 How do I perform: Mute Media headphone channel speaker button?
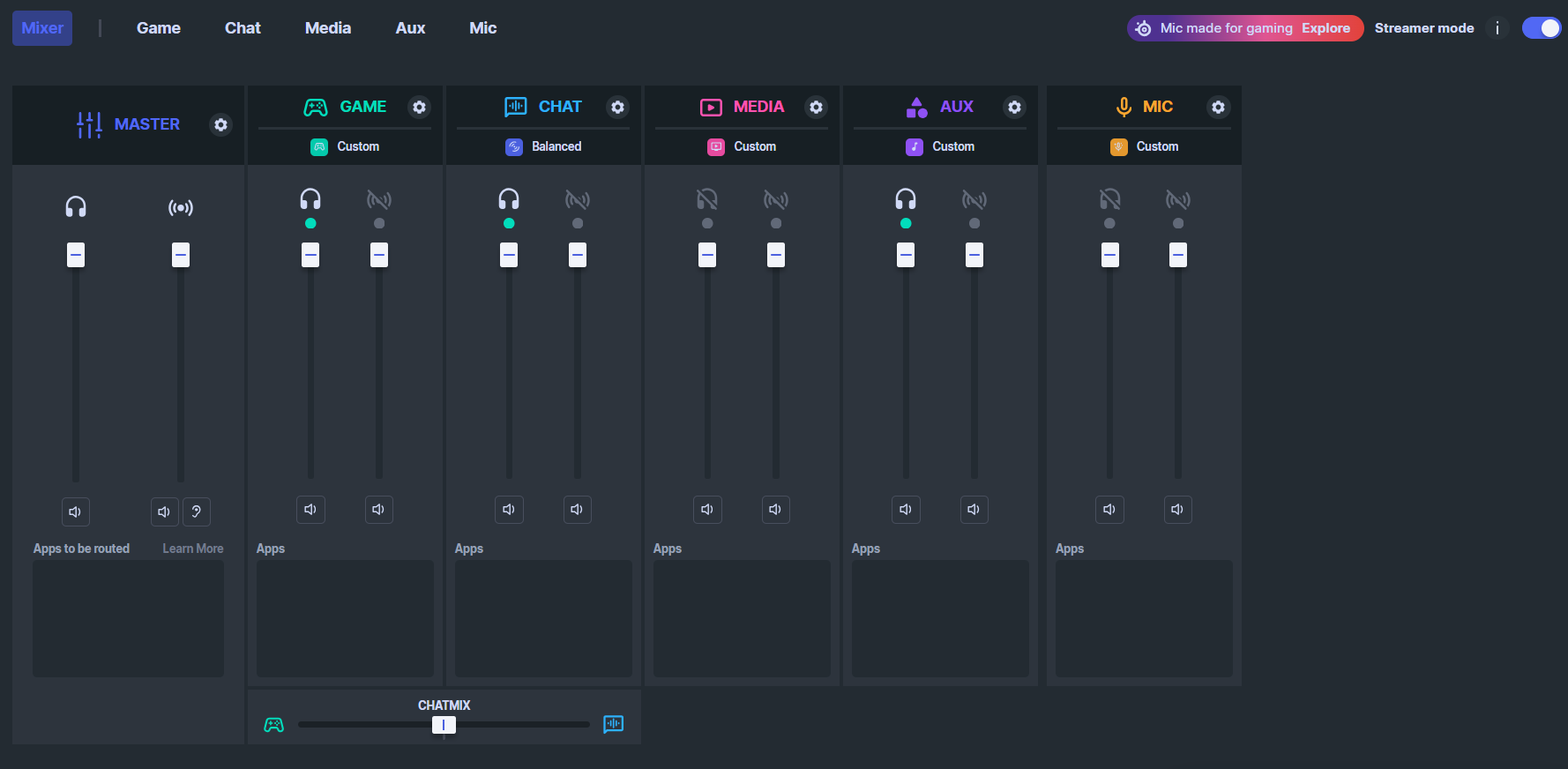tap(707, 509)
